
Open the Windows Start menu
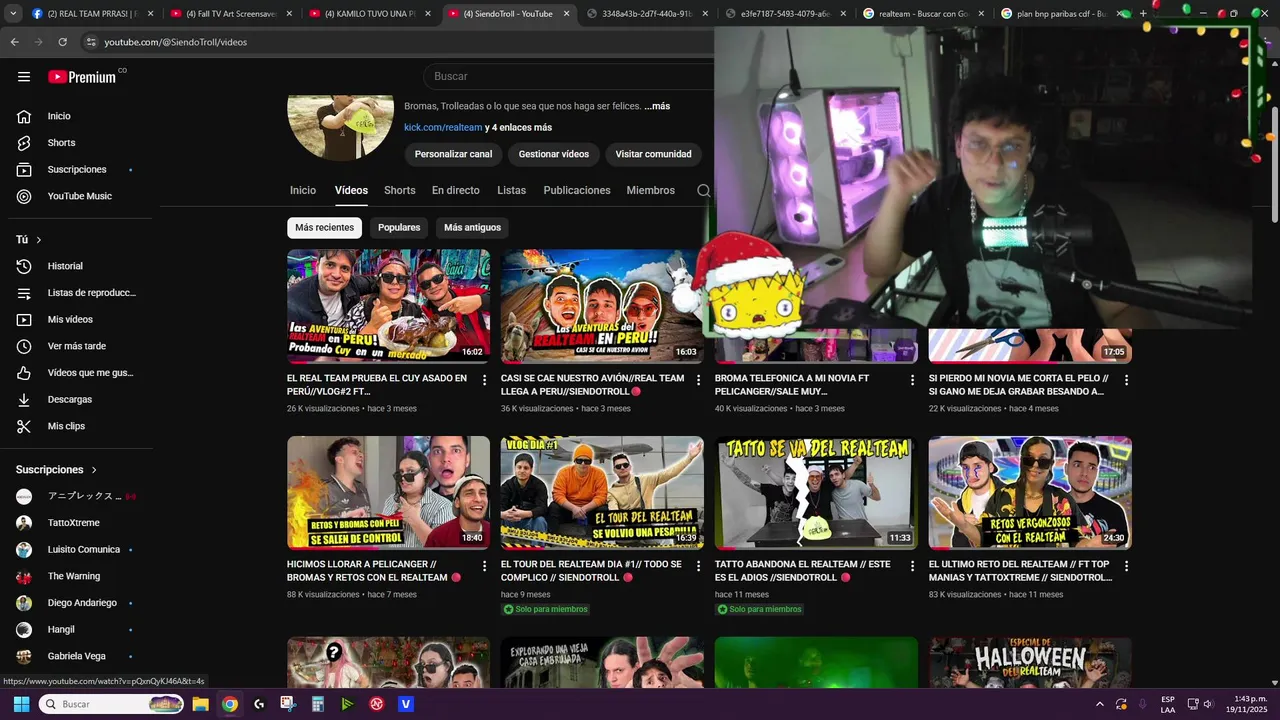coord(21,704)
